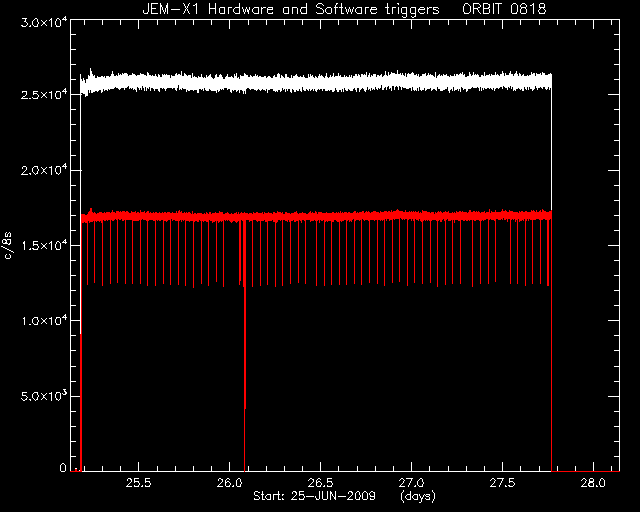Click the 2.5×10⁴ y-axis tick label
The height and width of the screenshot is (512, 640).
pyautogui.click(x=44, y=94)
